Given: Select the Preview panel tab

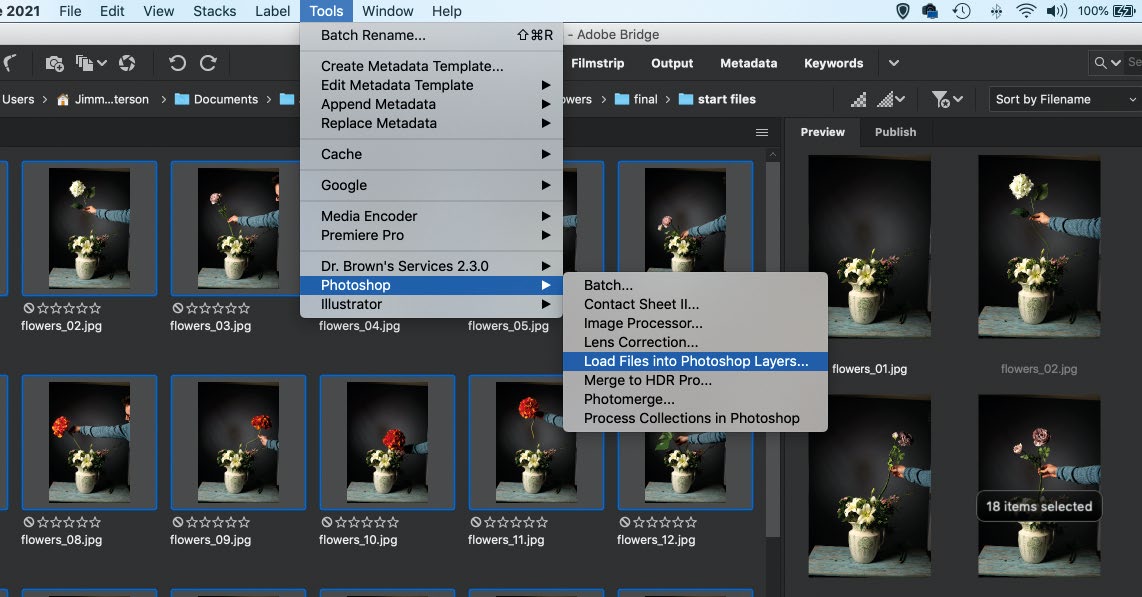Looking at the screenshot, I should 822,132.
